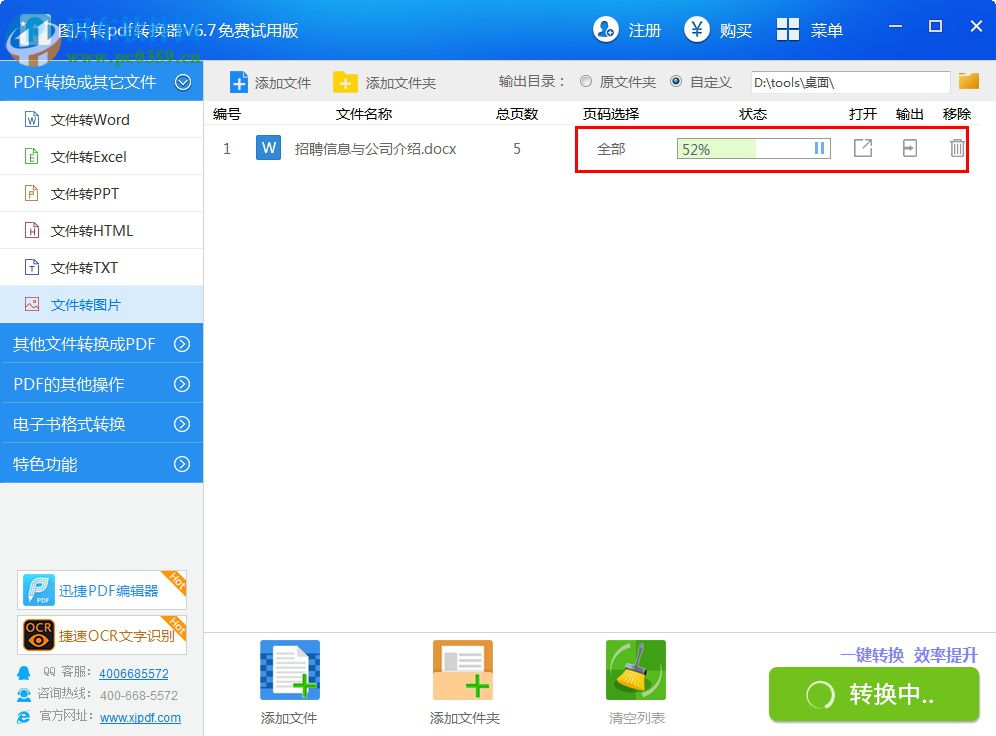Click the yellow folder icon to browse output directory
This screenshot has width=996, height=736.
[968, 82]
